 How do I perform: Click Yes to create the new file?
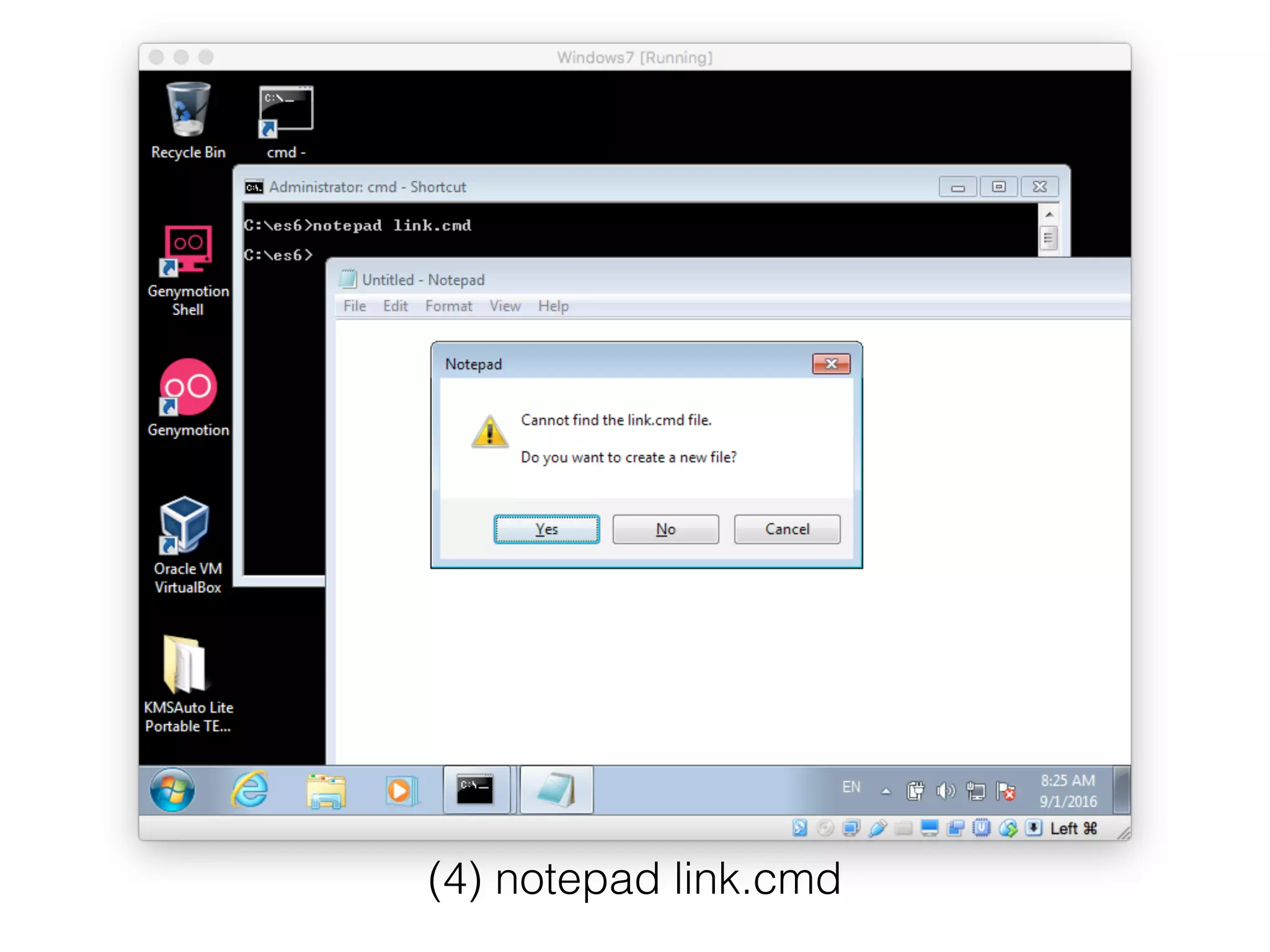pos(546,529)
